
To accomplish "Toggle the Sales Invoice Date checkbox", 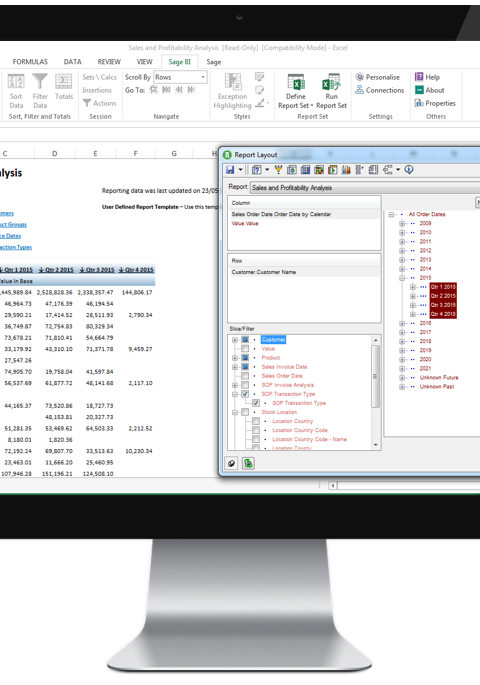I will tap(245, 367).
